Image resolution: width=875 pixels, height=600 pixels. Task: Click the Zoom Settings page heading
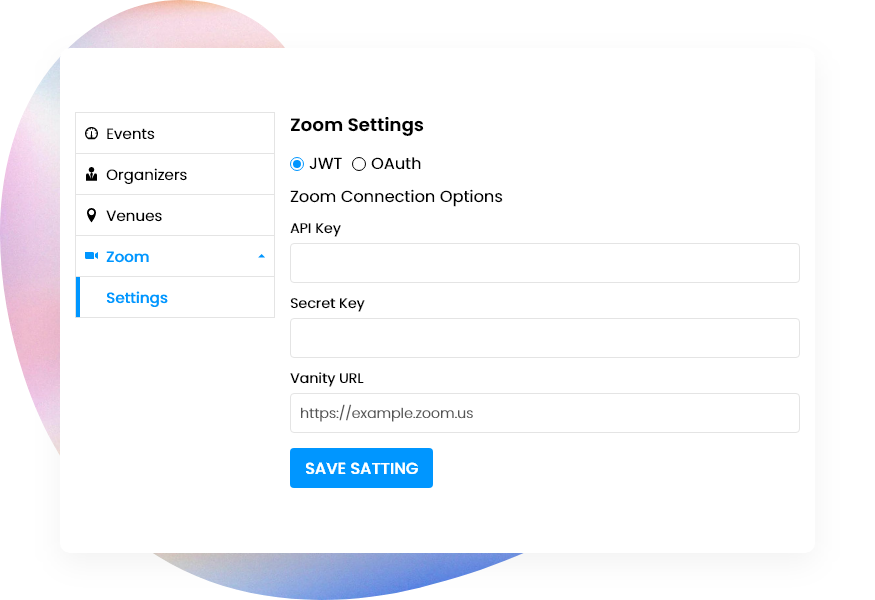point(356,125)
